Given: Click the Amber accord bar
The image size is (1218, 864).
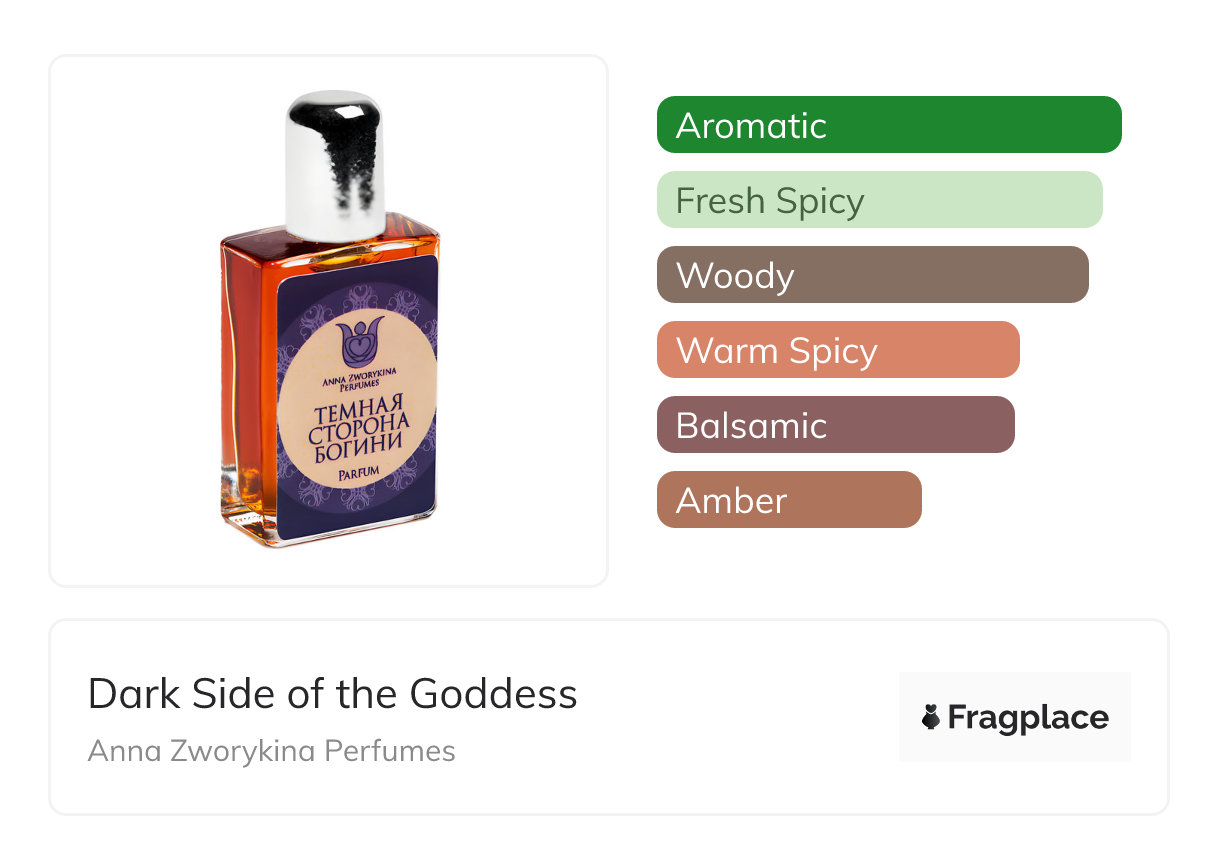Looking at the screenshot, I should coord(788,500).
